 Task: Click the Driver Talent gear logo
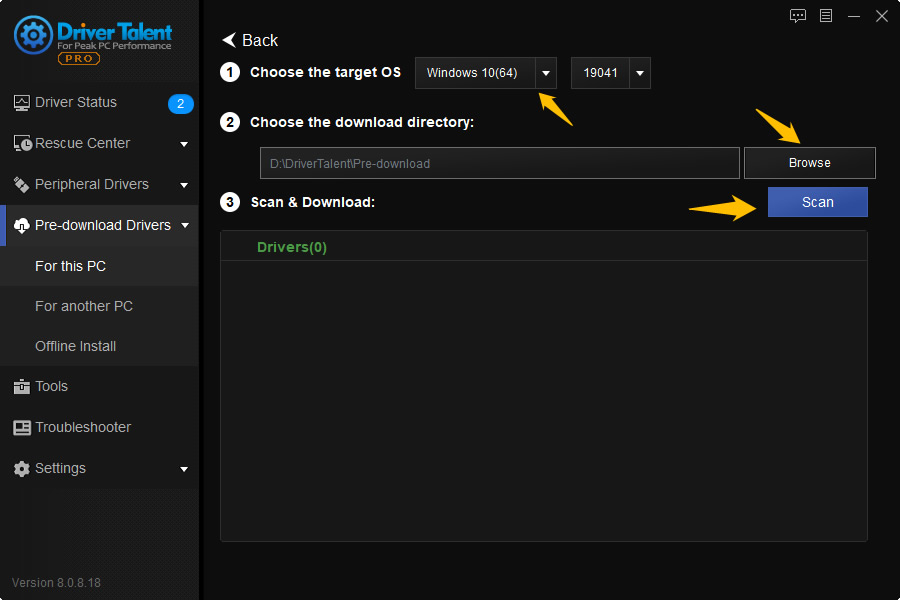[x=33, y=35]
